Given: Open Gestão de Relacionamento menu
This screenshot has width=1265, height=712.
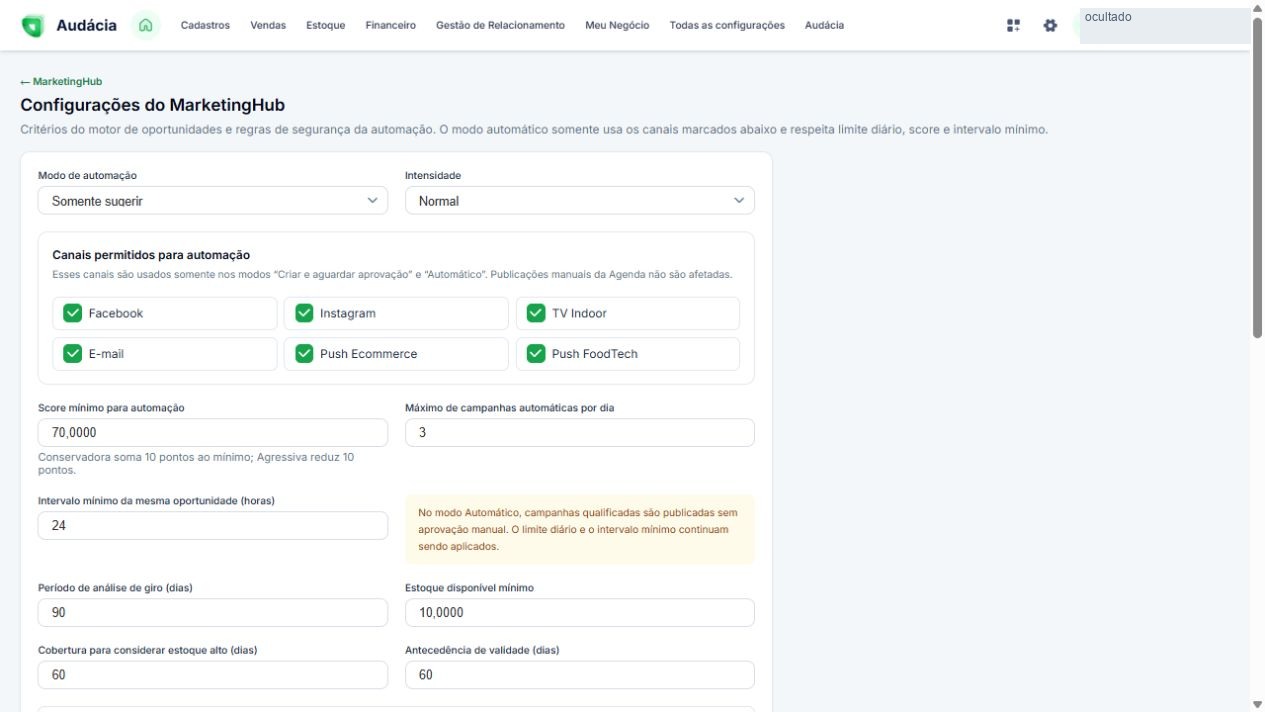Looking at the screenshot, I should point(500,25).
